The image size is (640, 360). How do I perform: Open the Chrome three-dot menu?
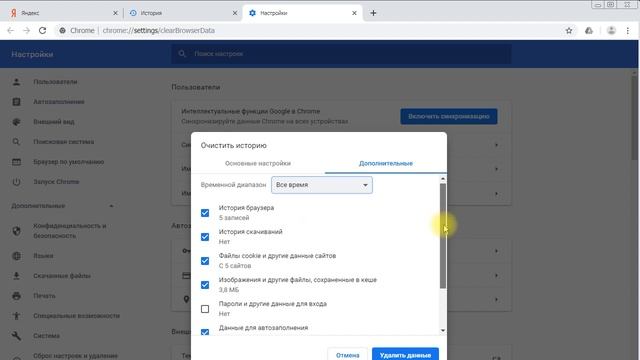point(628,31)
